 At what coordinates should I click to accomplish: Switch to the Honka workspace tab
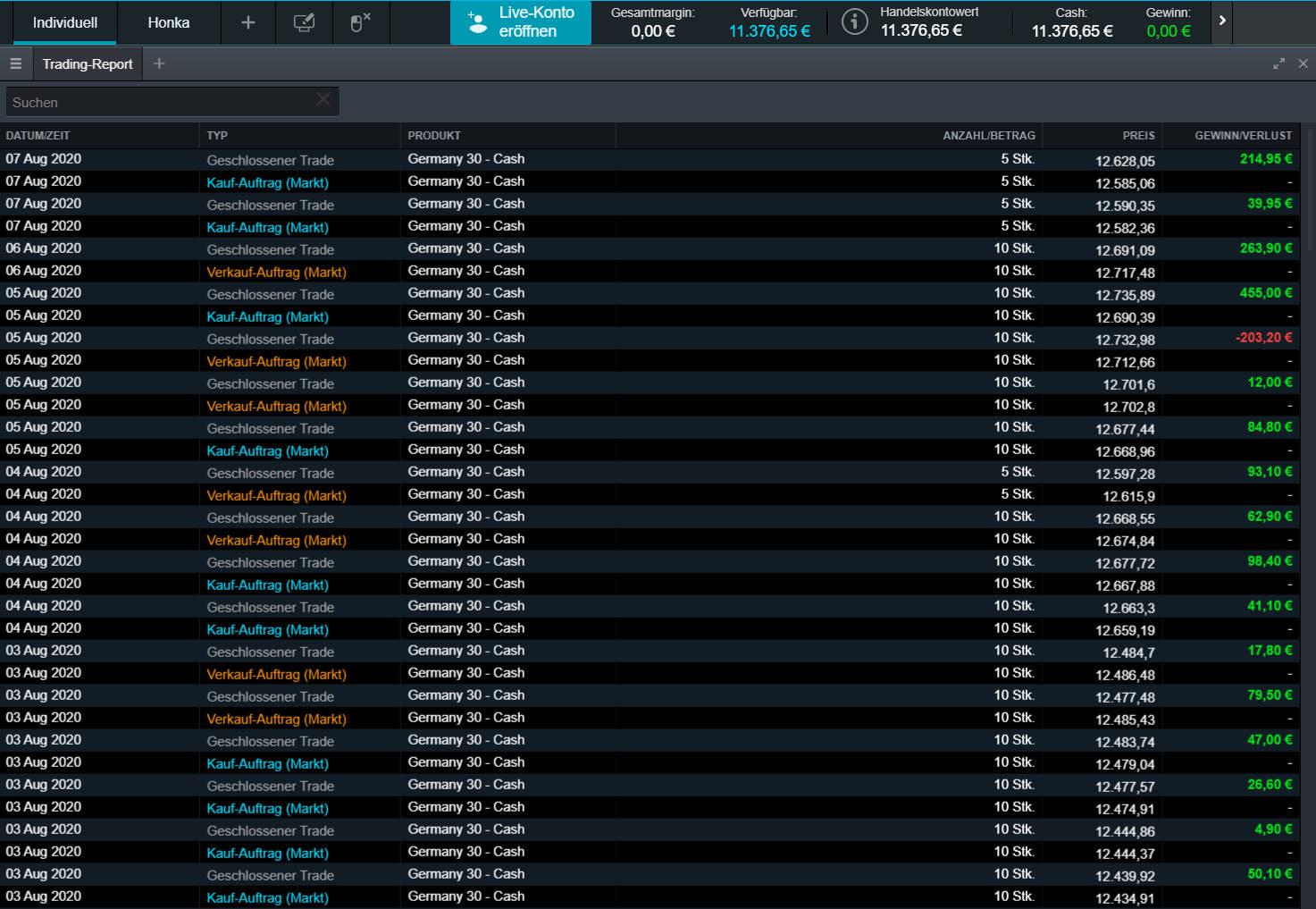click(x=169, y=22)
